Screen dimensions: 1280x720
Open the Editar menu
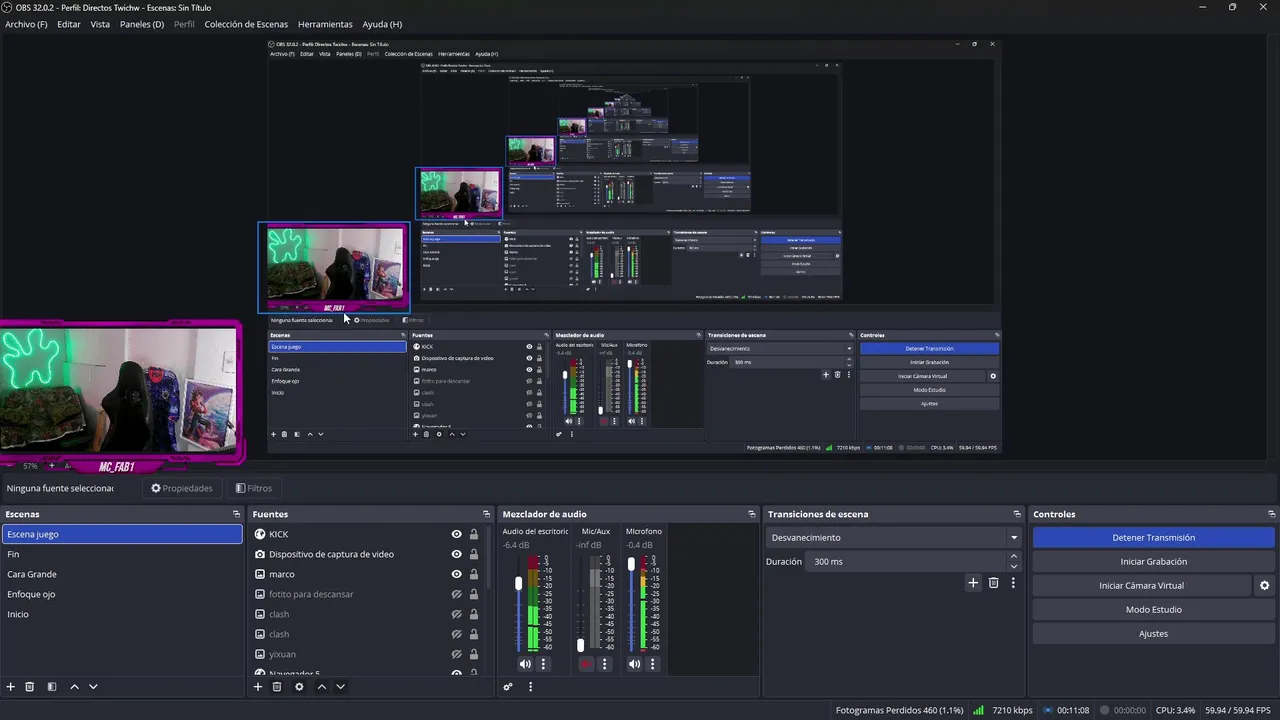point(69,24)
